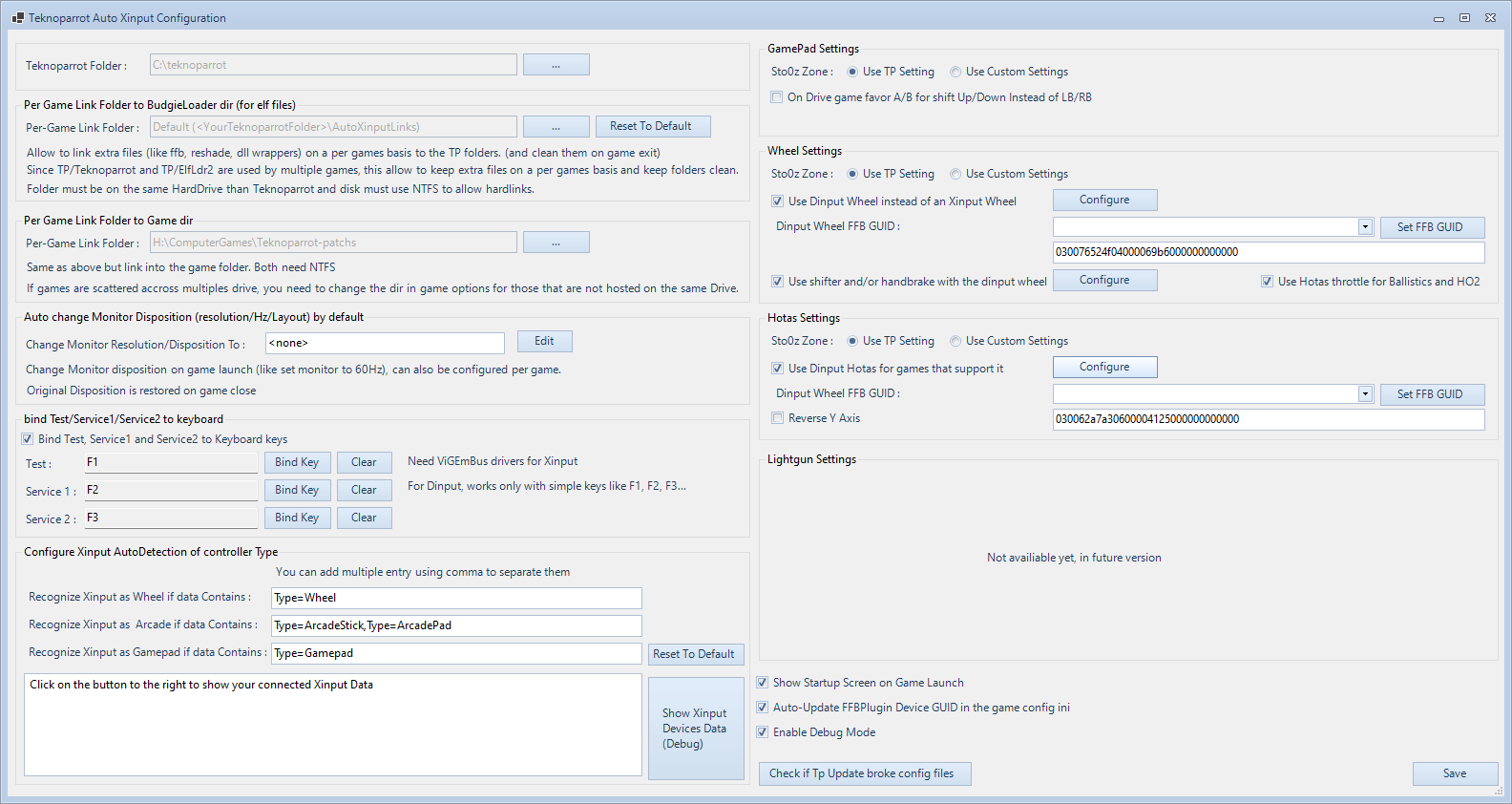Browse for BudgieLoader Per-Game Link Folder
The height and width of the screenshot is (804, 1512).
click(556, 127)
